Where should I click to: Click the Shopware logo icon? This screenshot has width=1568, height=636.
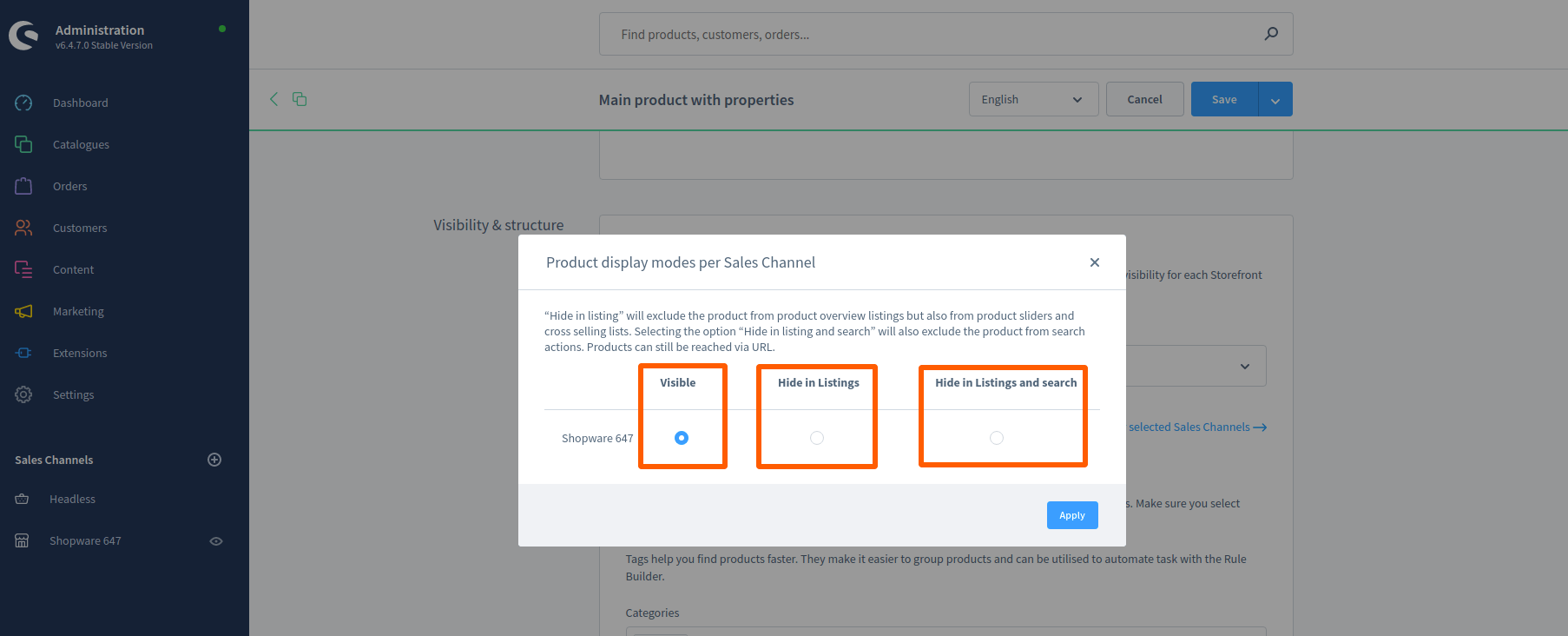[23, 36]
